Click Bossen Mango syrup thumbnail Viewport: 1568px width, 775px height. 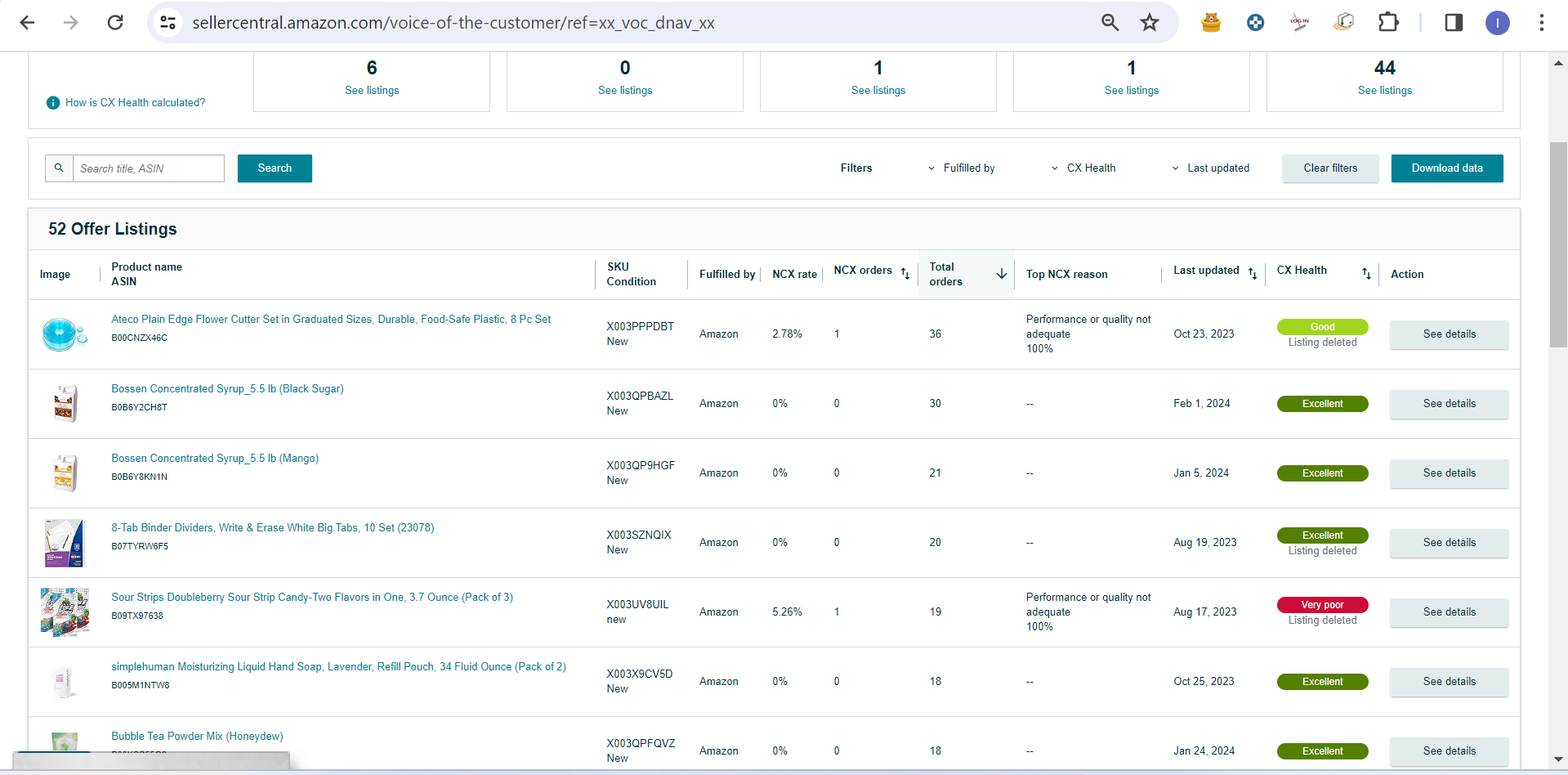(x=65, y=473)
